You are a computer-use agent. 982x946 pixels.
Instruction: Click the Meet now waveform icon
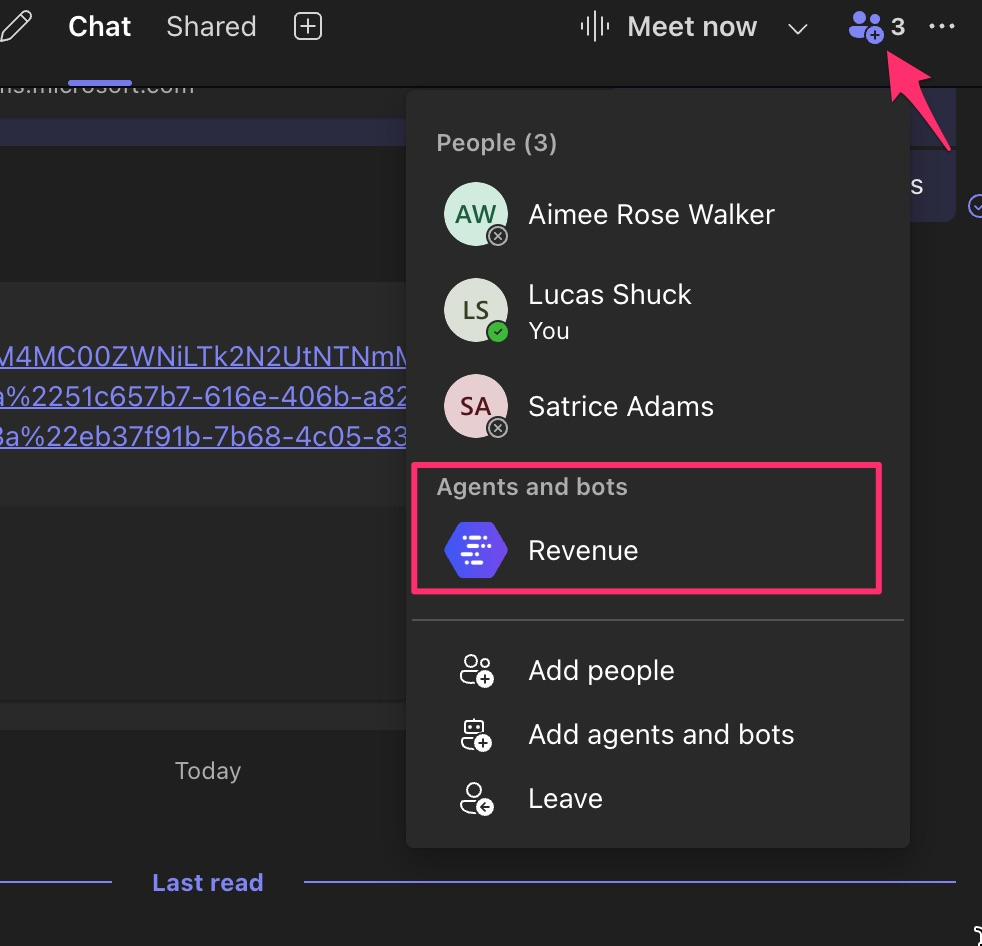click(x=595, y=27)
